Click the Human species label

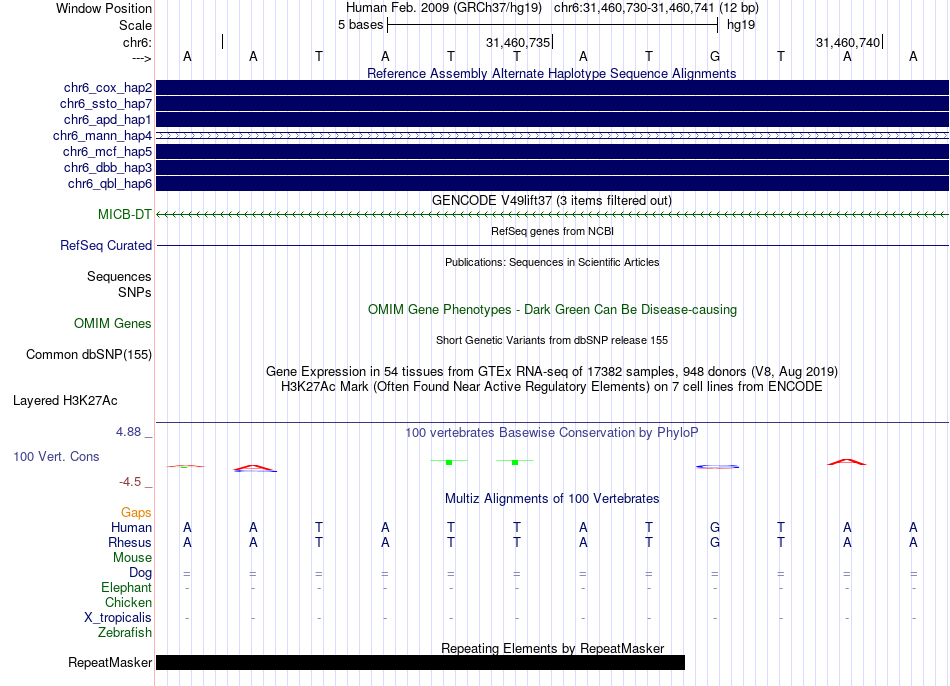[131, 528]
